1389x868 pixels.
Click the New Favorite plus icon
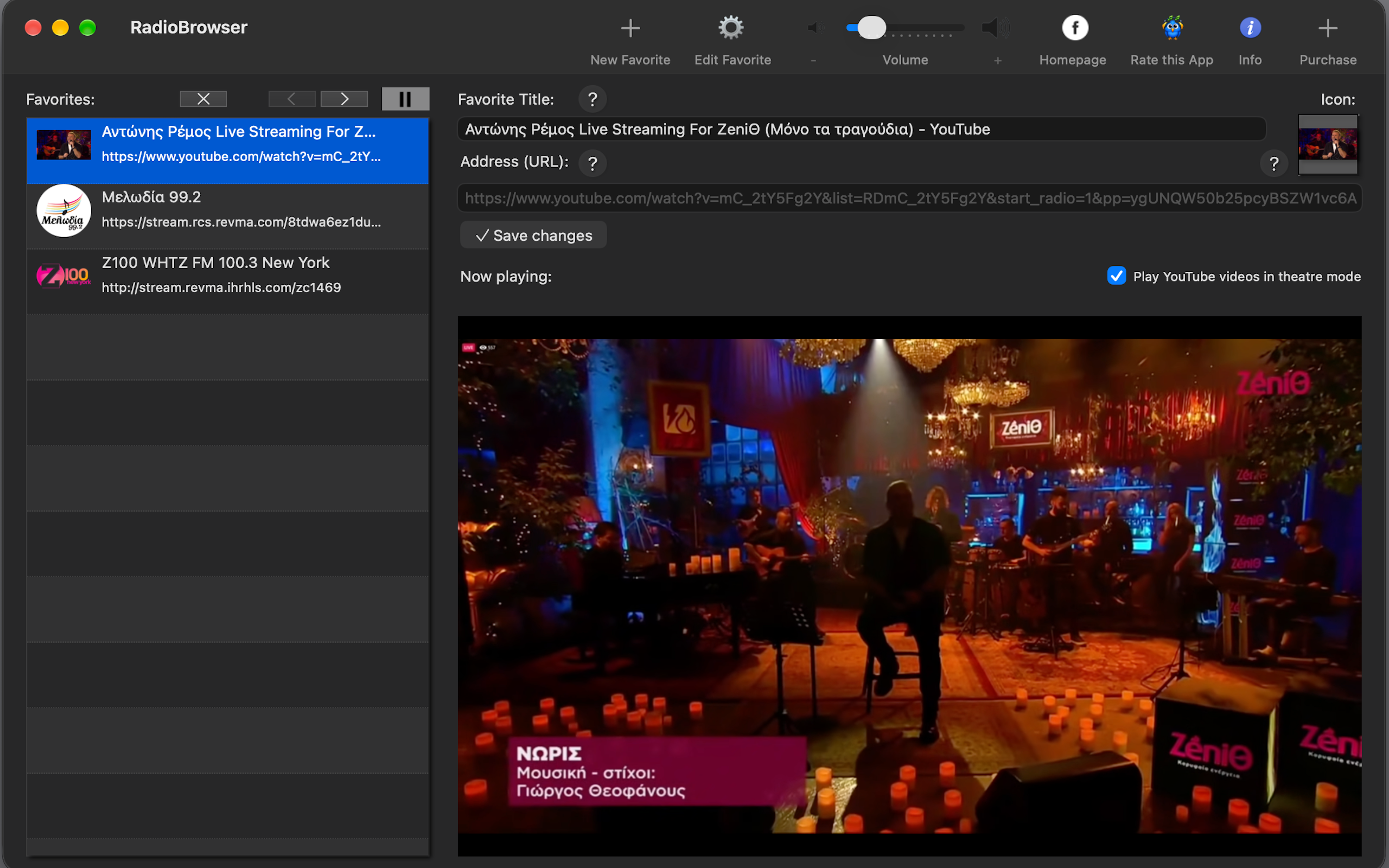point(630,28)
